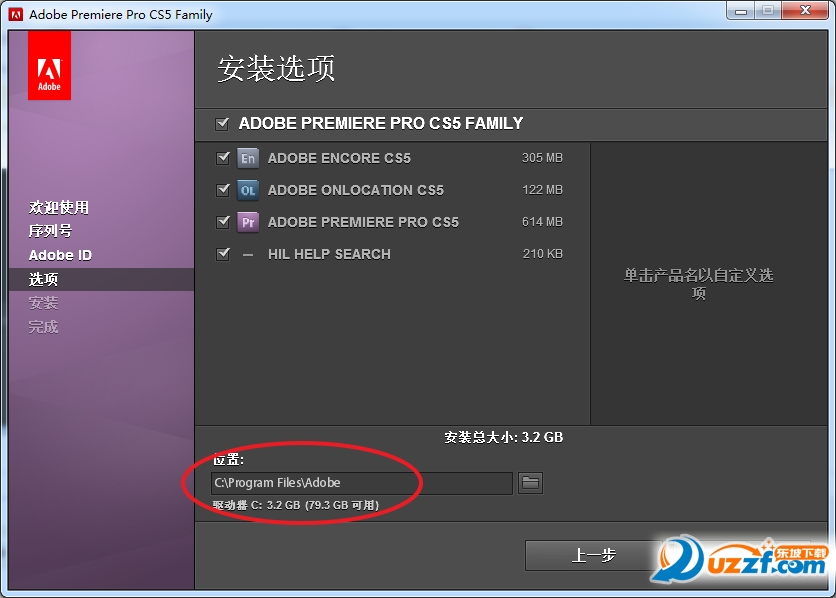Click the title bar Adobe app icon
This screenshot has height=598, width=836.
pos(16,14)
